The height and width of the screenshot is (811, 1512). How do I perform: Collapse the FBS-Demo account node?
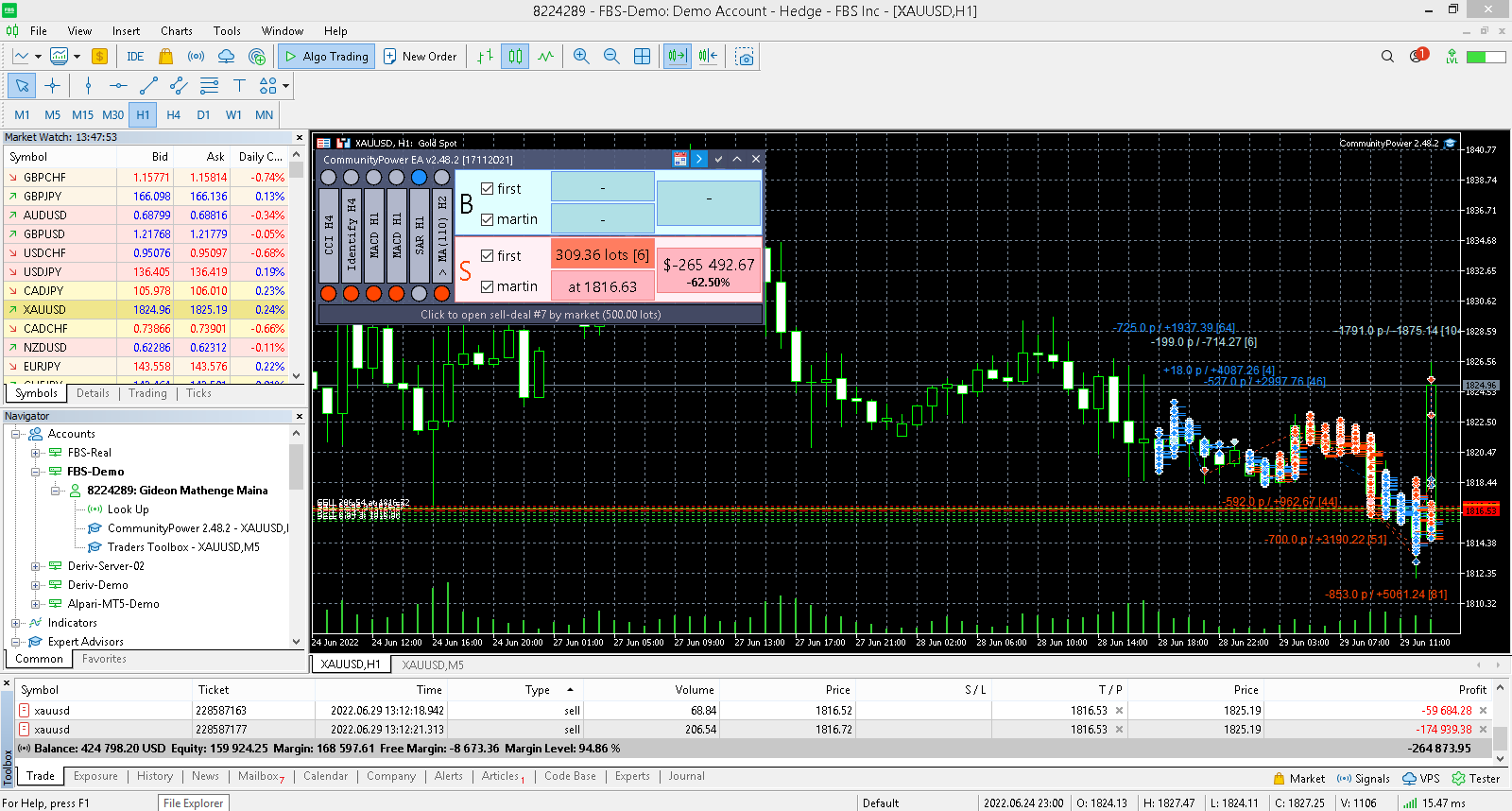point(36,472)
